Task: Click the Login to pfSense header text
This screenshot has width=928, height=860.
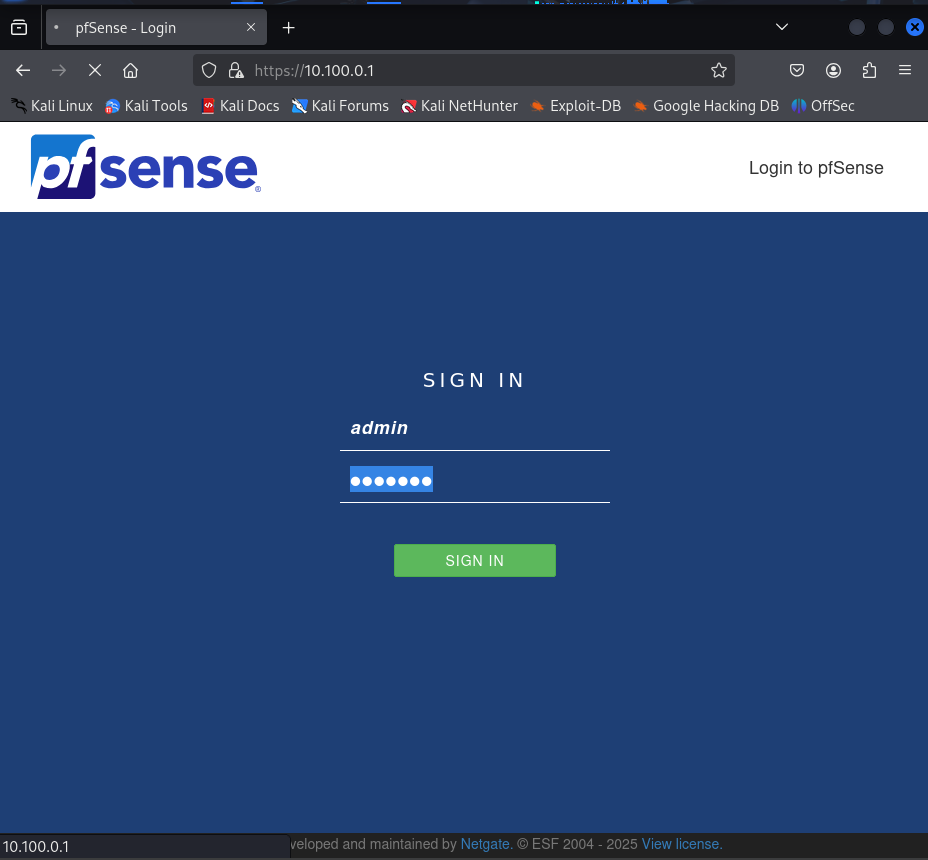Action: click(x=816, y=168)
